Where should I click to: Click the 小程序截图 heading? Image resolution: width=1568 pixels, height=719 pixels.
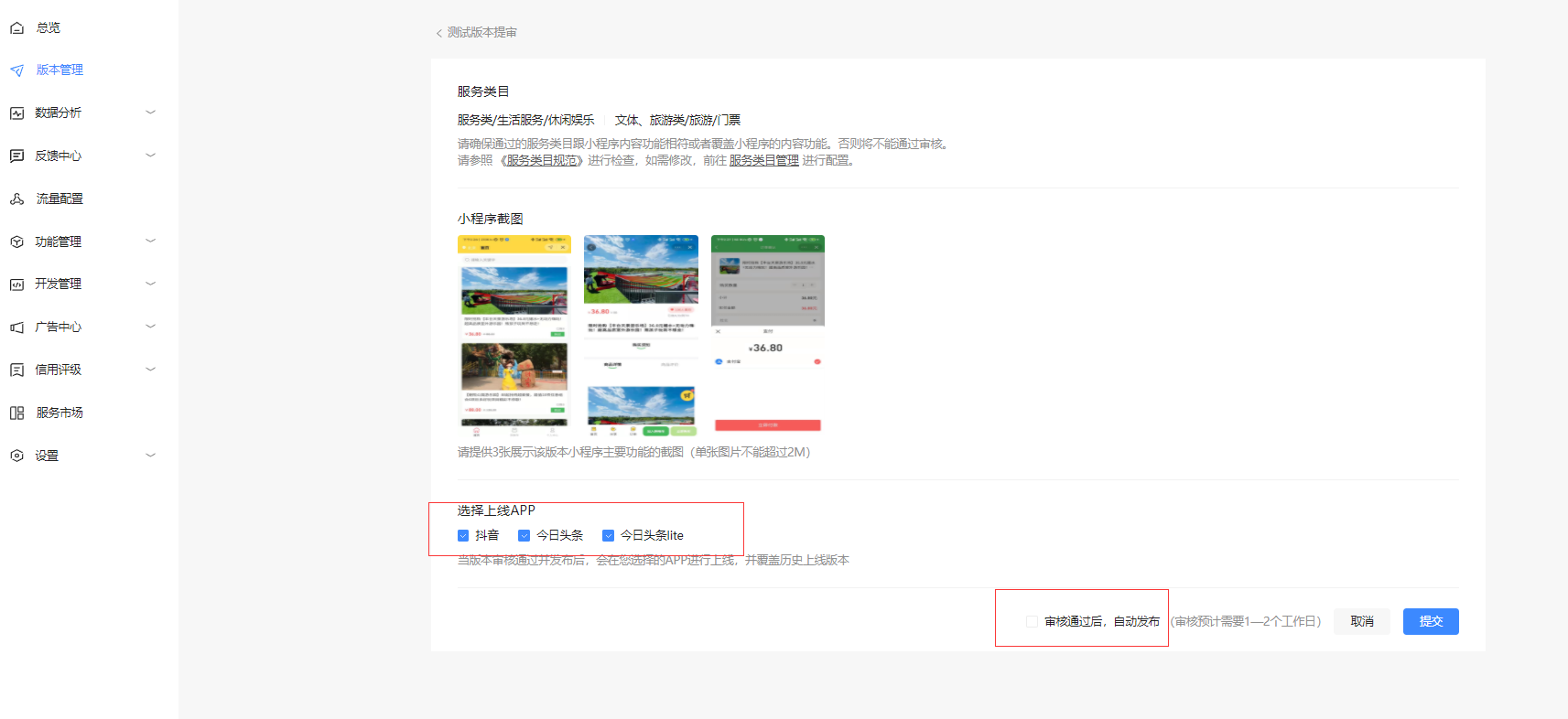(491, 220)
